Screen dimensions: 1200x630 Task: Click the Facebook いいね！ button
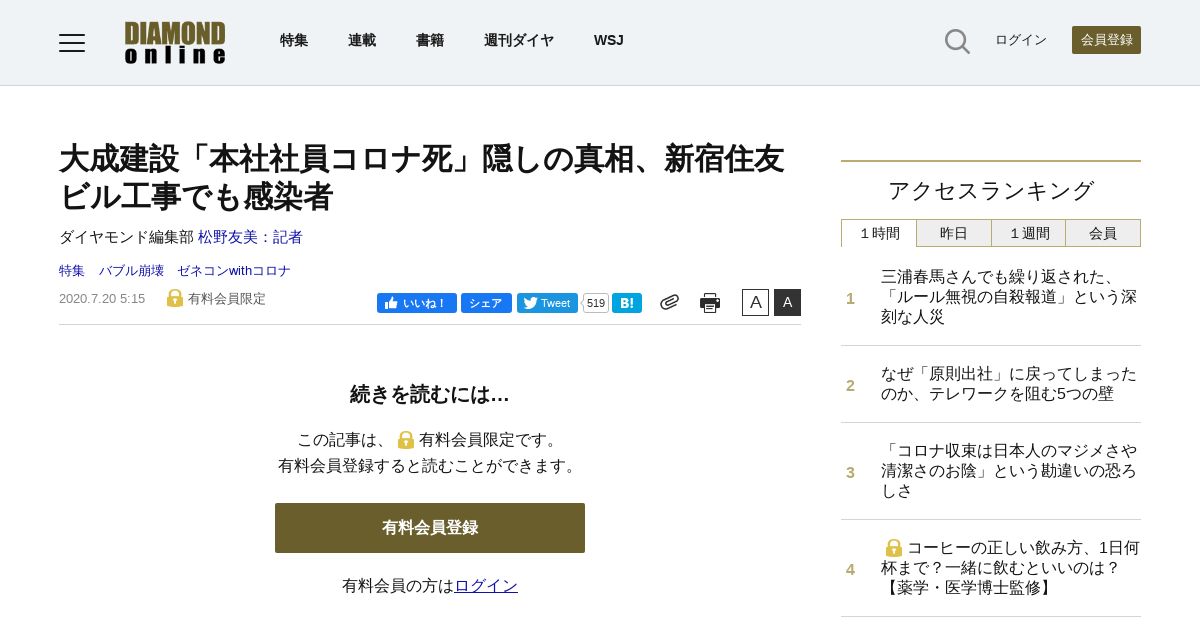(417, 303)
